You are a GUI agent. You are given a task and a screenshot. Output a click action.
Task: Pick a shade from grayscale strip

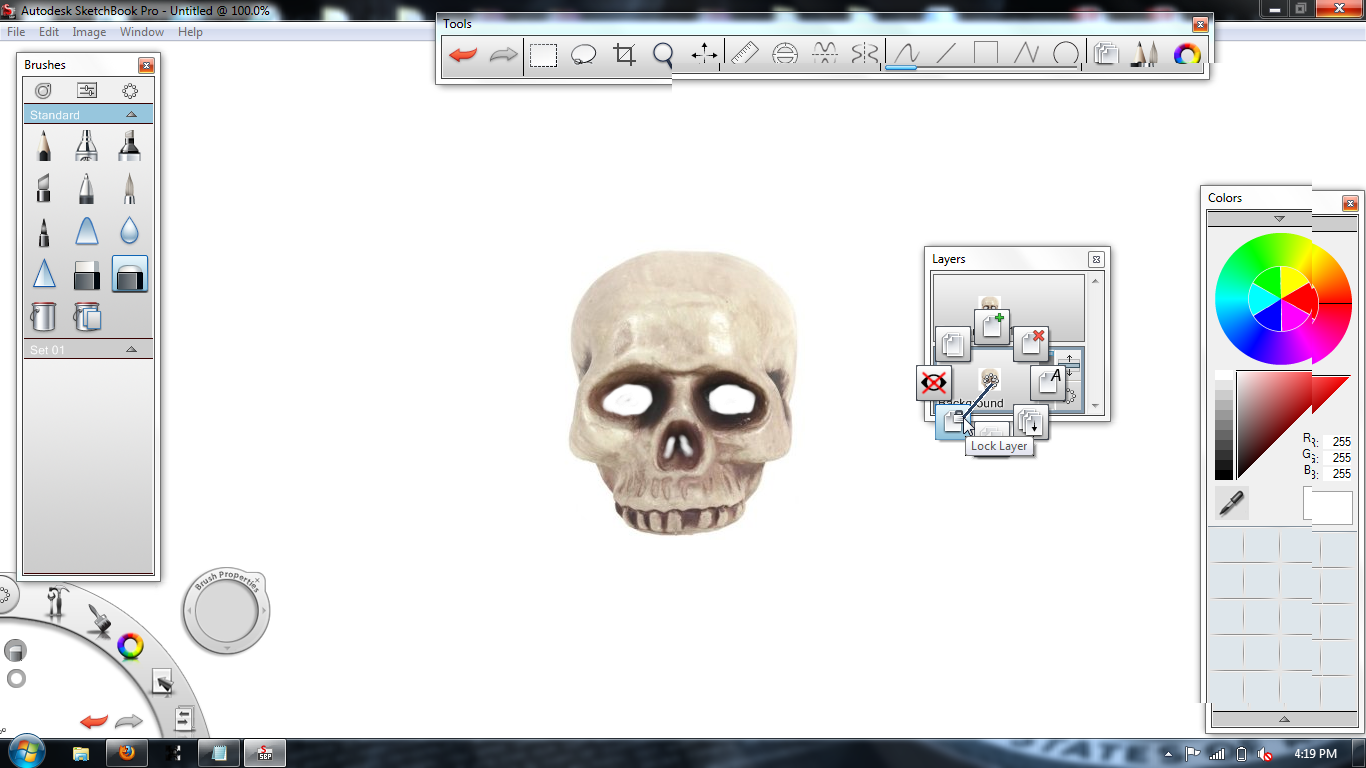pyautogui.click(x=1224, y=425)
